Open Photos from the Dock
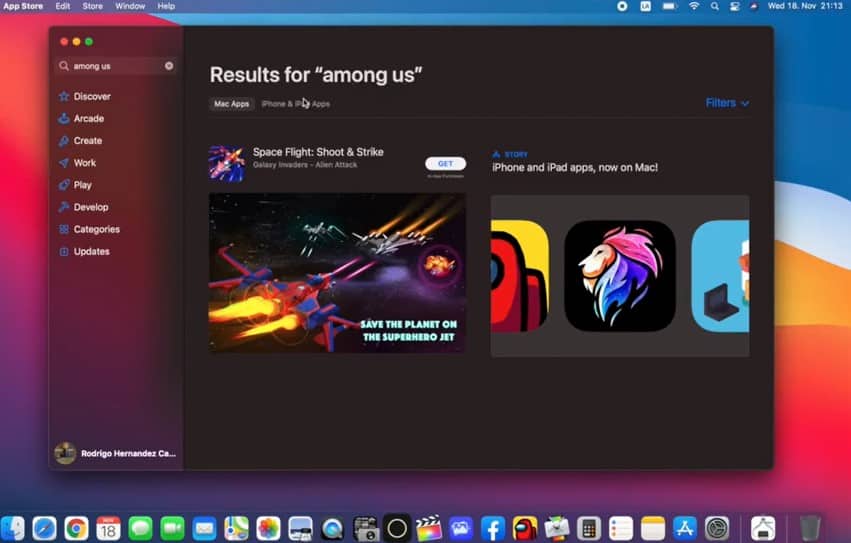The image size is (851, 543). 268,528
